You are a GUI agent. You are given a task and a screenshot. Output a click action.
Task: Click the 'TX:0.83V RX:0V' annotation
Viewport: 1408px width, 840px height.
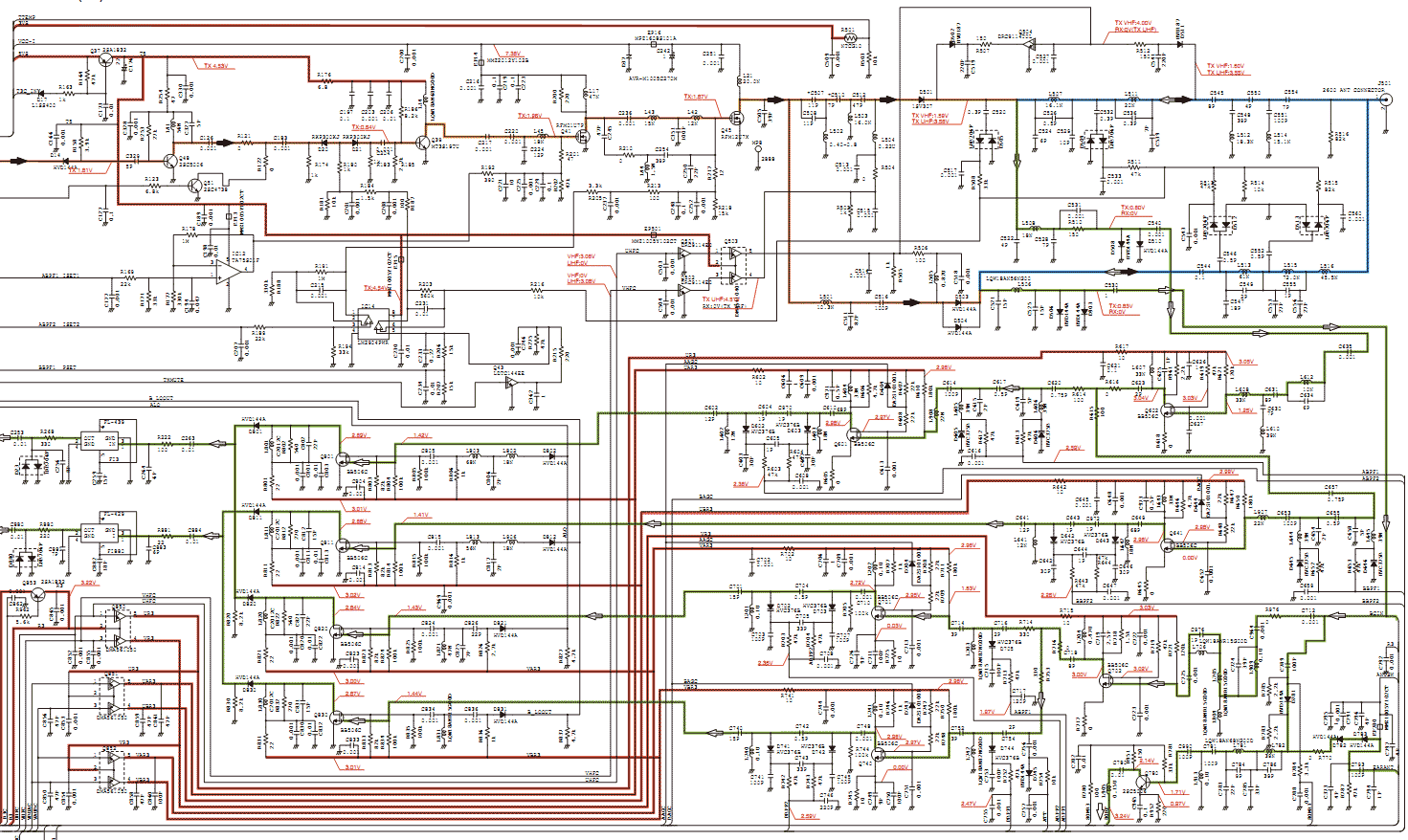point(1121,309)
